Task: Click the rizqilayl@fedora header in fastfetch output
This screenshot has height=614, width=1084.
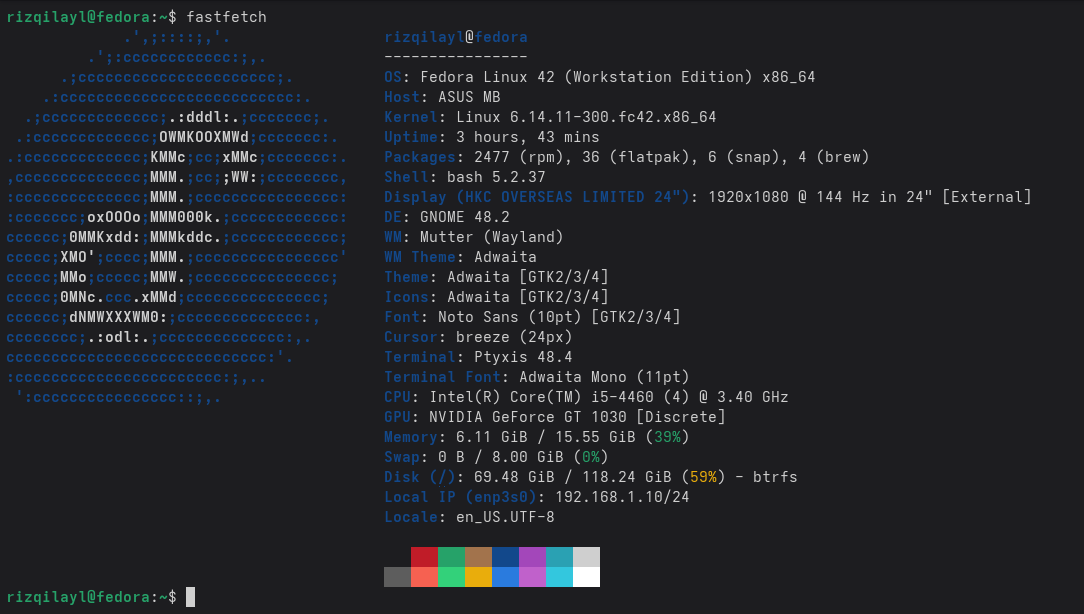Action: (455, 37)
